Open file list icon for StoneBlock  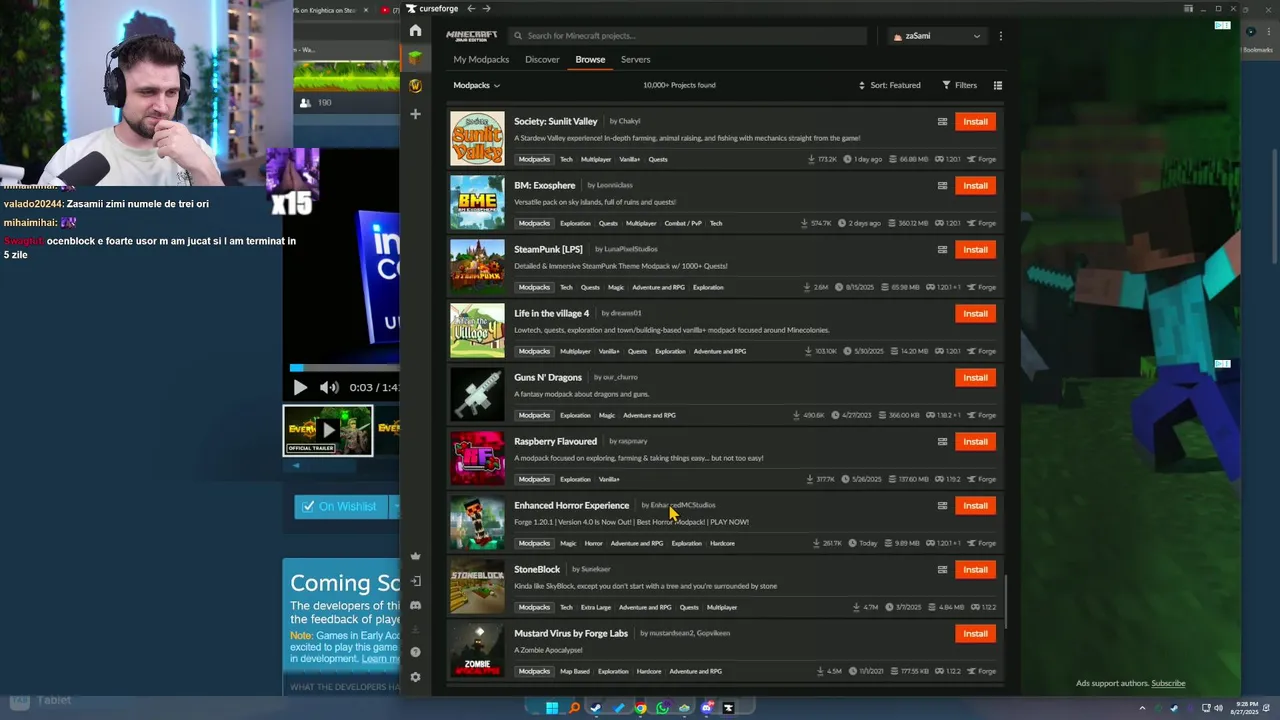click(942, 570)
